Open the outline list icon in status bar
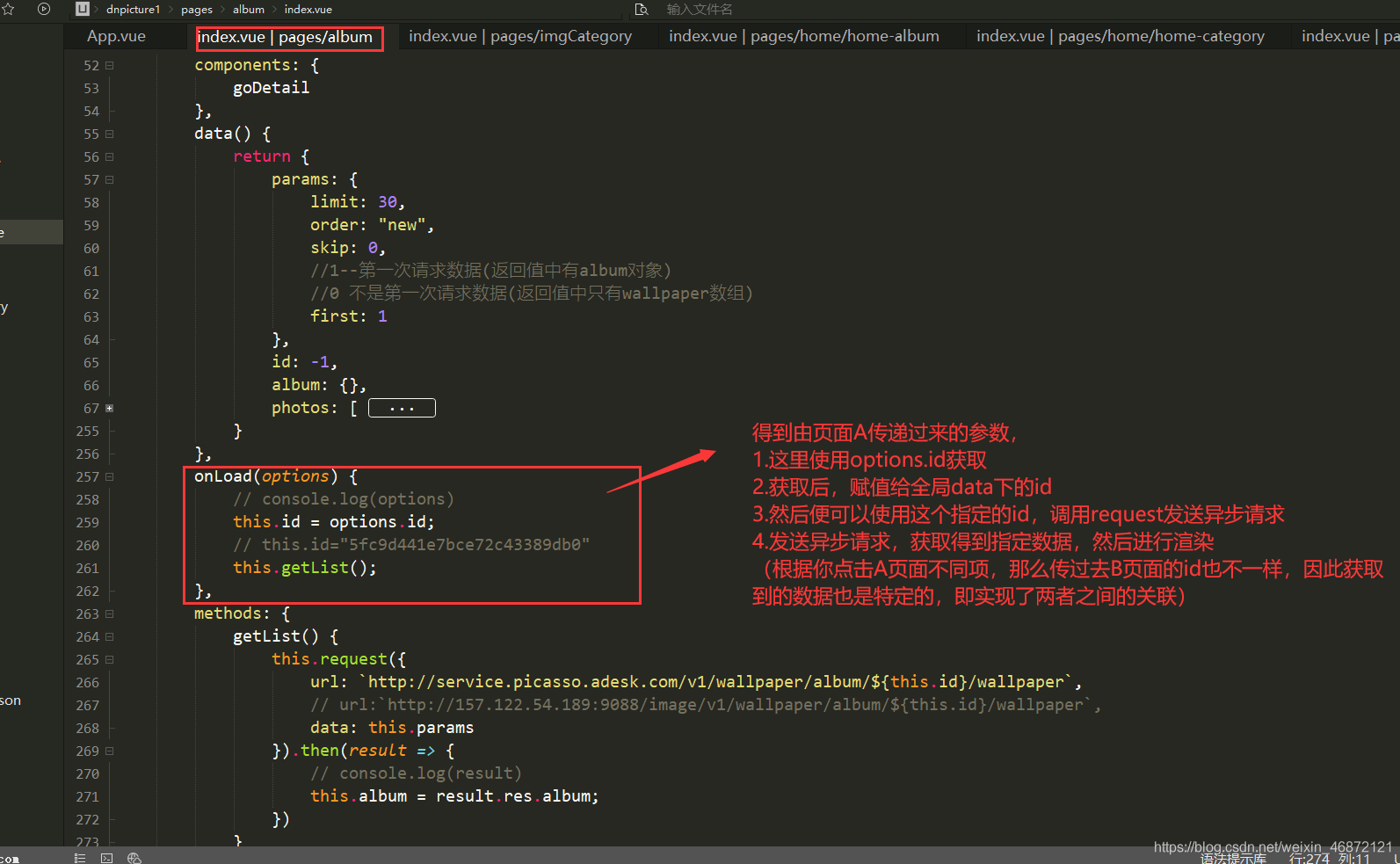 [80, 858]
